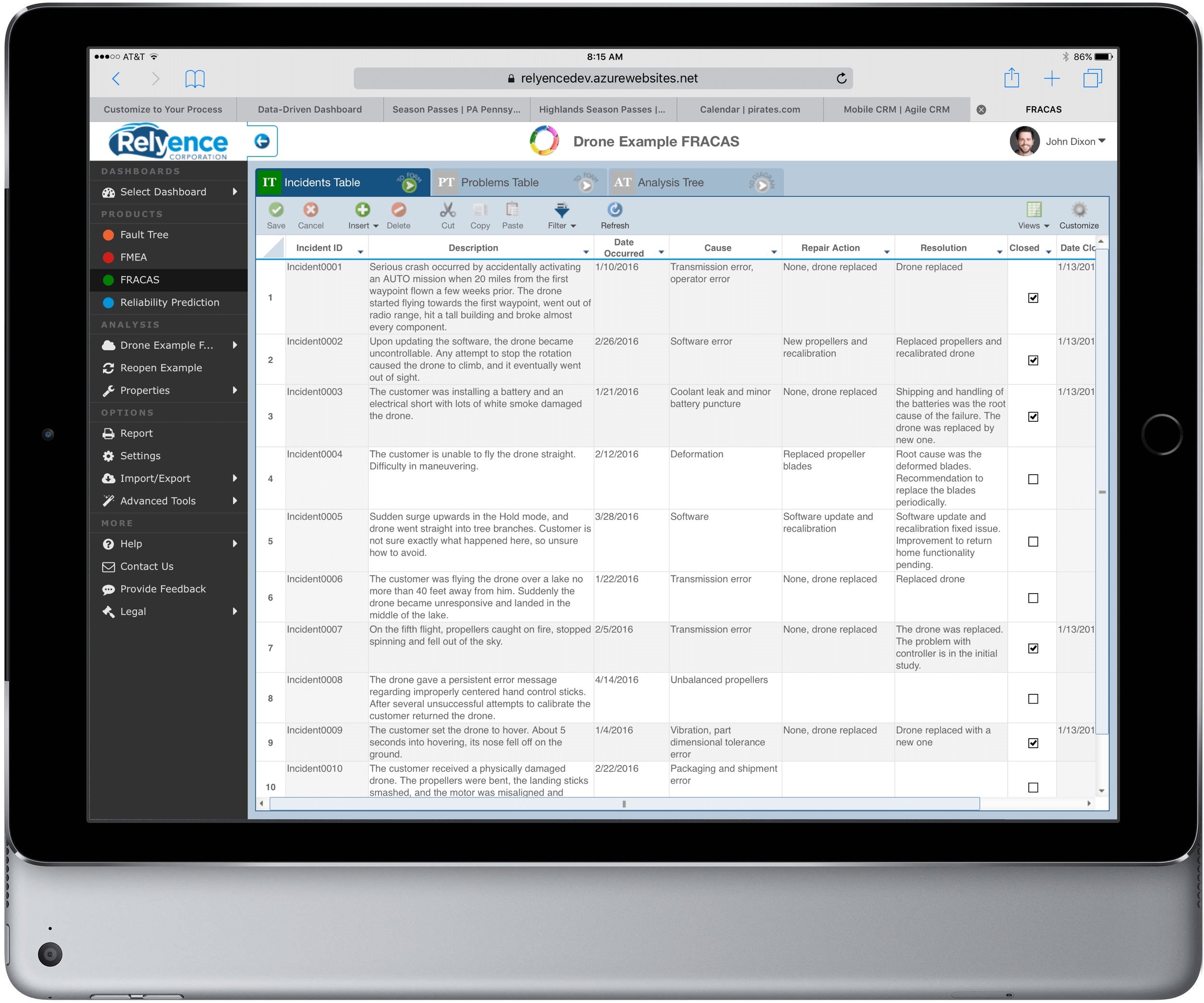Click the orange dot beside Fault Tree
The width and height of the screenshot is (1204, 1003).
coord(108,234)
